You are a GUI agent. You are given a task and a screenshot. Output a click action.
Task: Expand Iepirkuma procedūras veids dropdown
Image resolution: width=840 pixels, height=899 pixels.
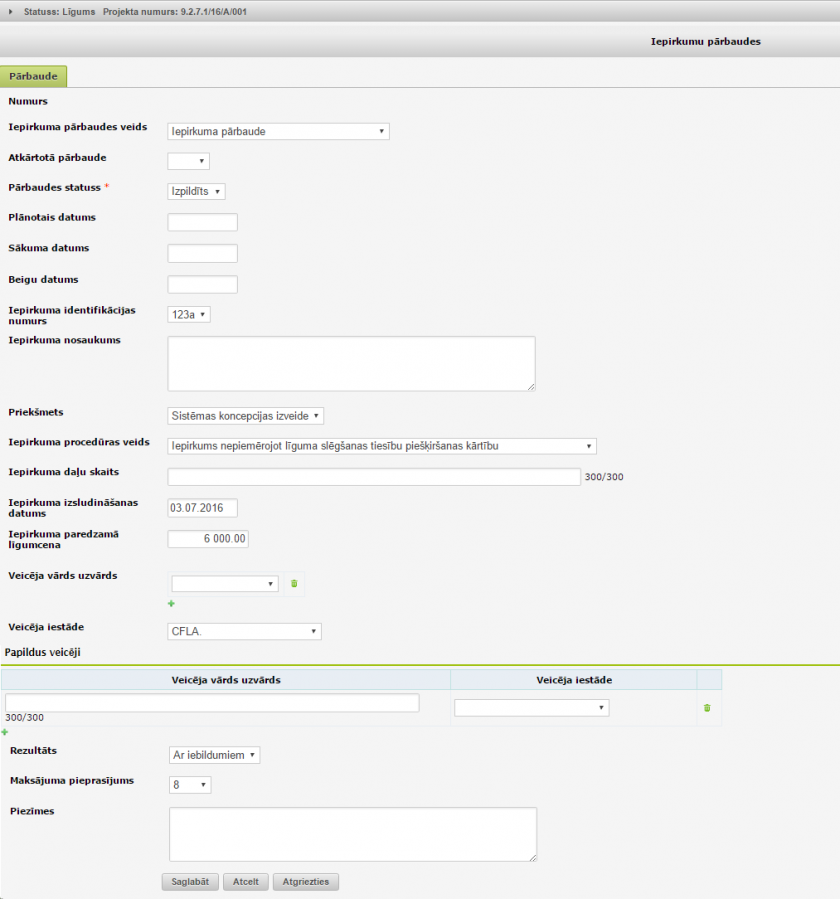[x=382, y=446]
